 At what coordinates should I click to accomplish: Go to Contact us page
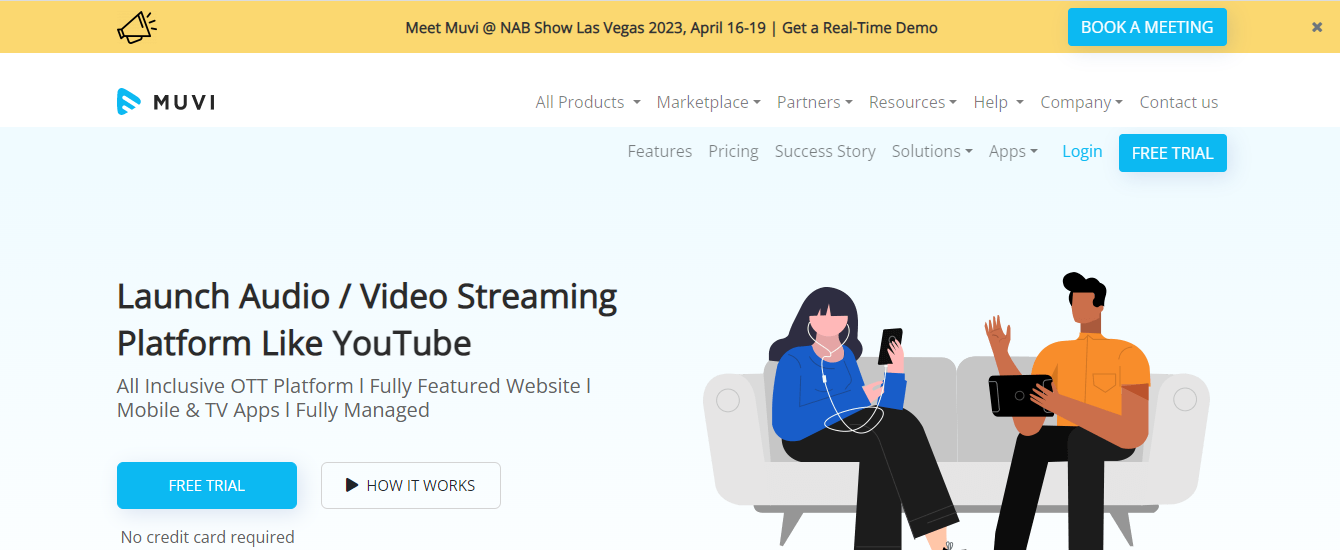1178,102
